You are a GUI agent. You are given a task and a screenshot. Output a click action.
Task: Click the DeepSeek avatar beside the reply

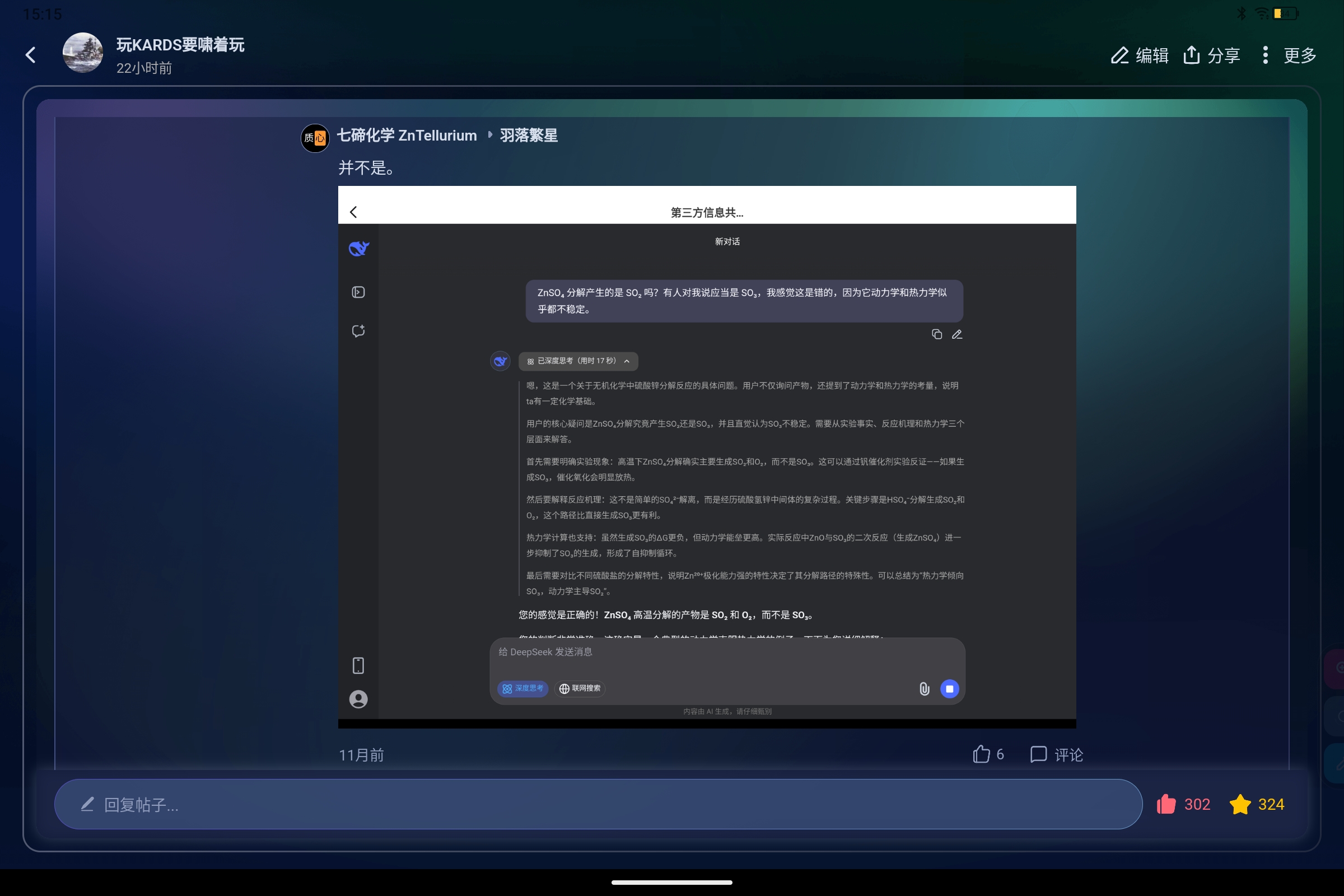pos(500,361)
